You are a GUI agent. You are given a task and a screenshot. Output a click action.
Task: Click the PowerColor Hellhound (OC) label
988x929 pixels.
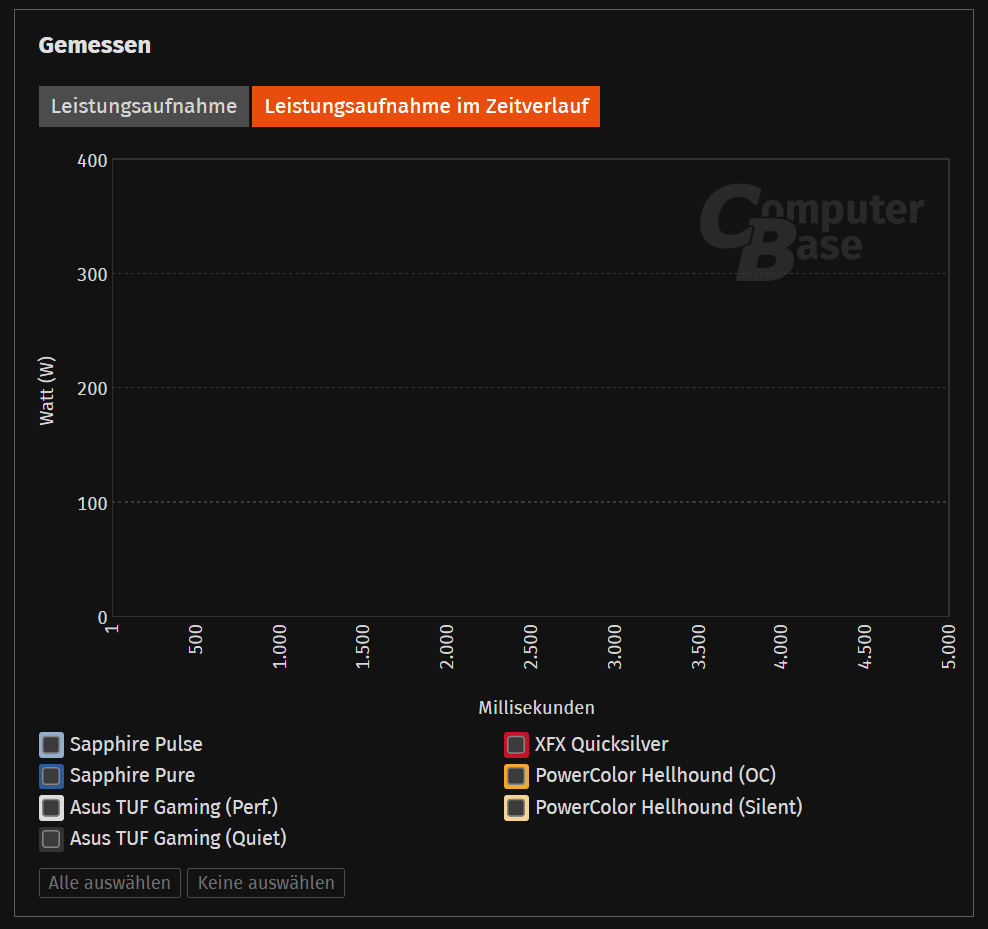pos(655,775)
